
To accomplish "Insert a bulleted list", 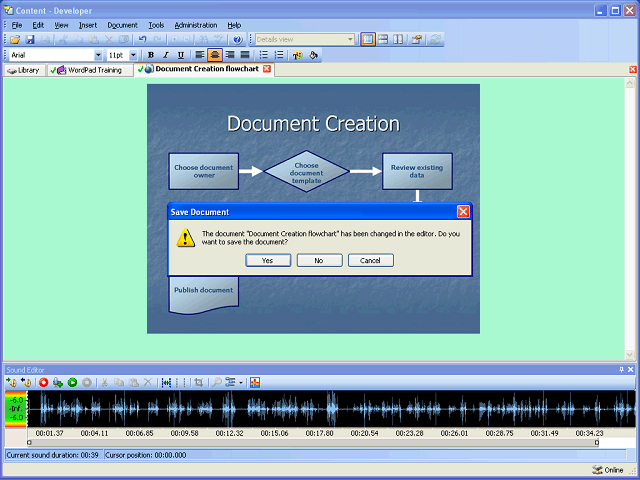I will pos(264,55).
